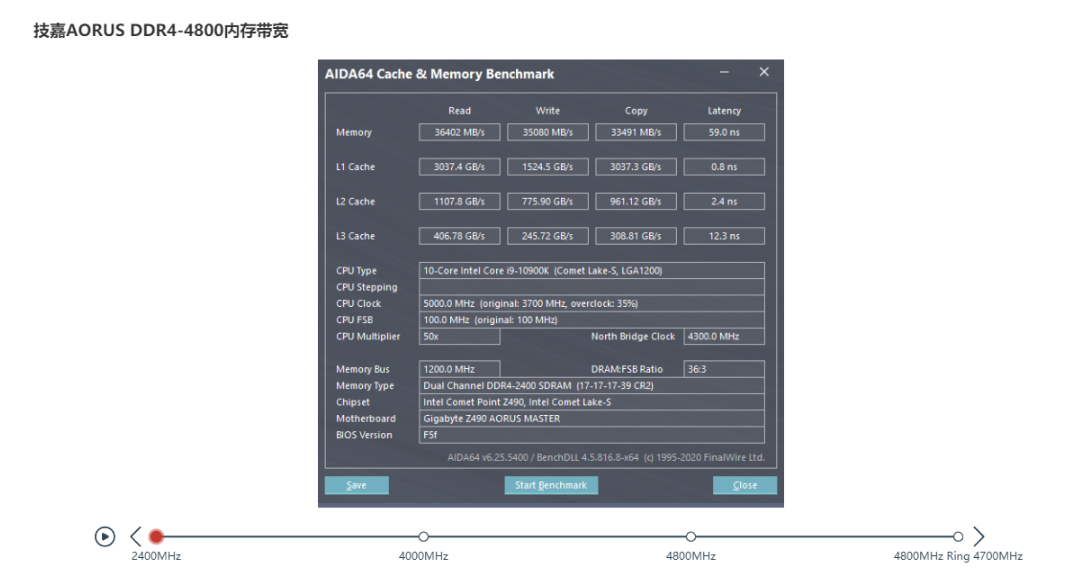Click the left arrow for previous slide
Screen dimensions: 1077x580
pyautogui.click(x=136, y=537)
